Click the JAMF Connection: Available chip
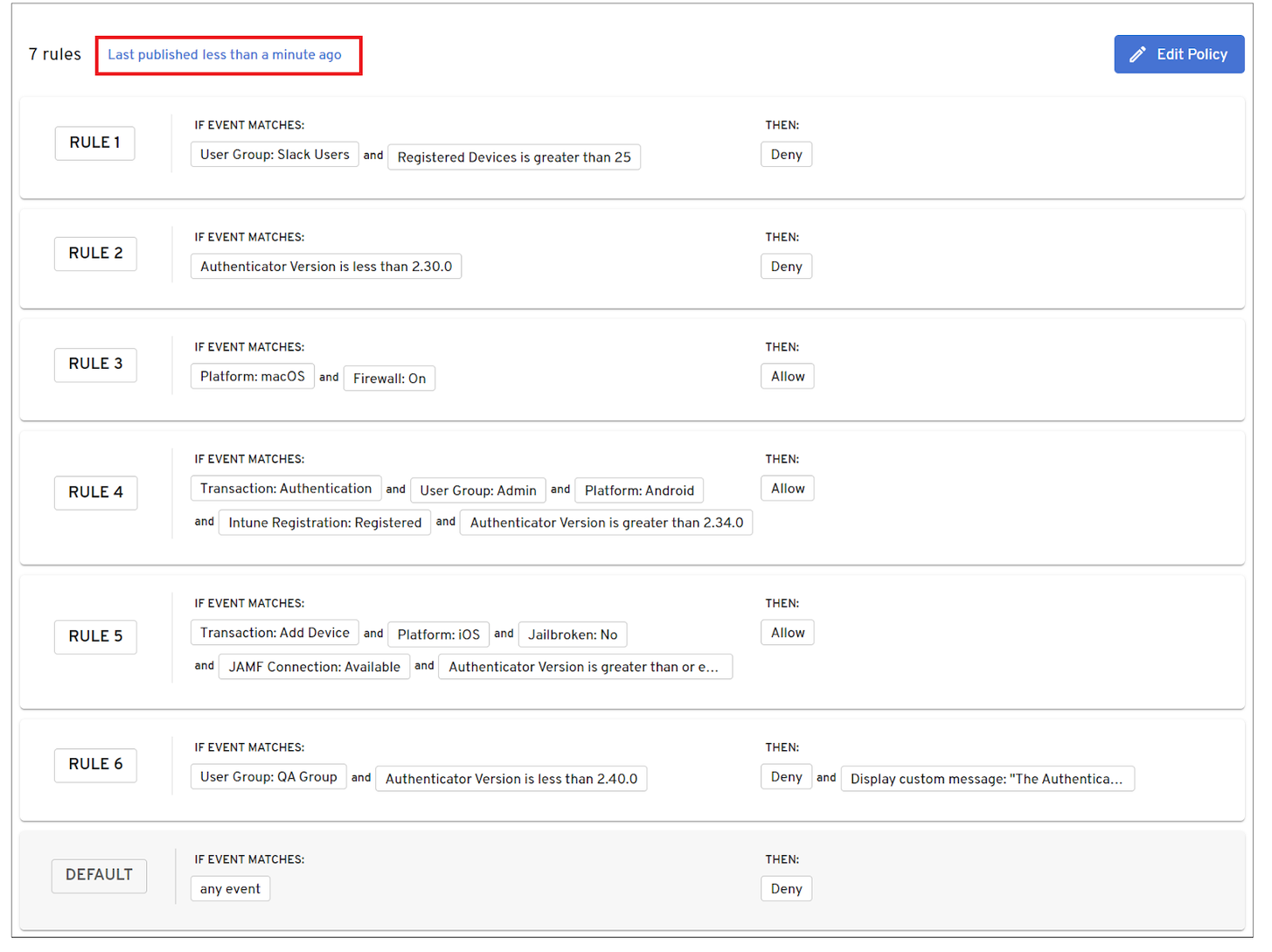Screen dimensions: 1272x952 coord(314,667)
